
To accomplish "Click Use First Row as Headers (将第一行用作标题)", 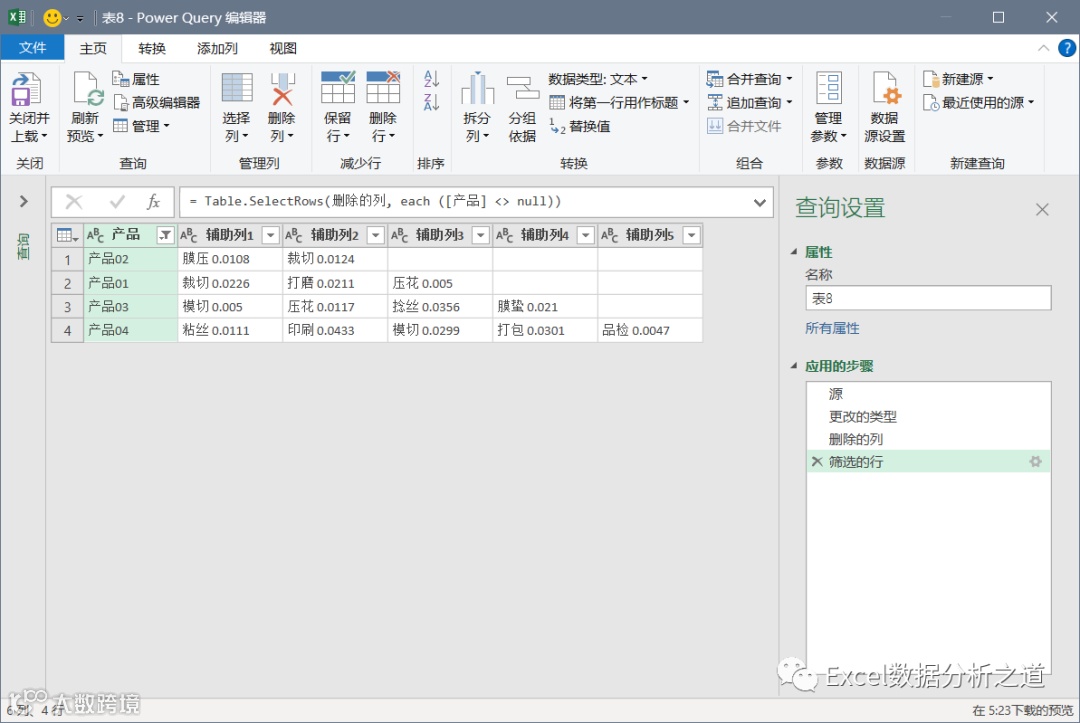I will pos(619,103).
